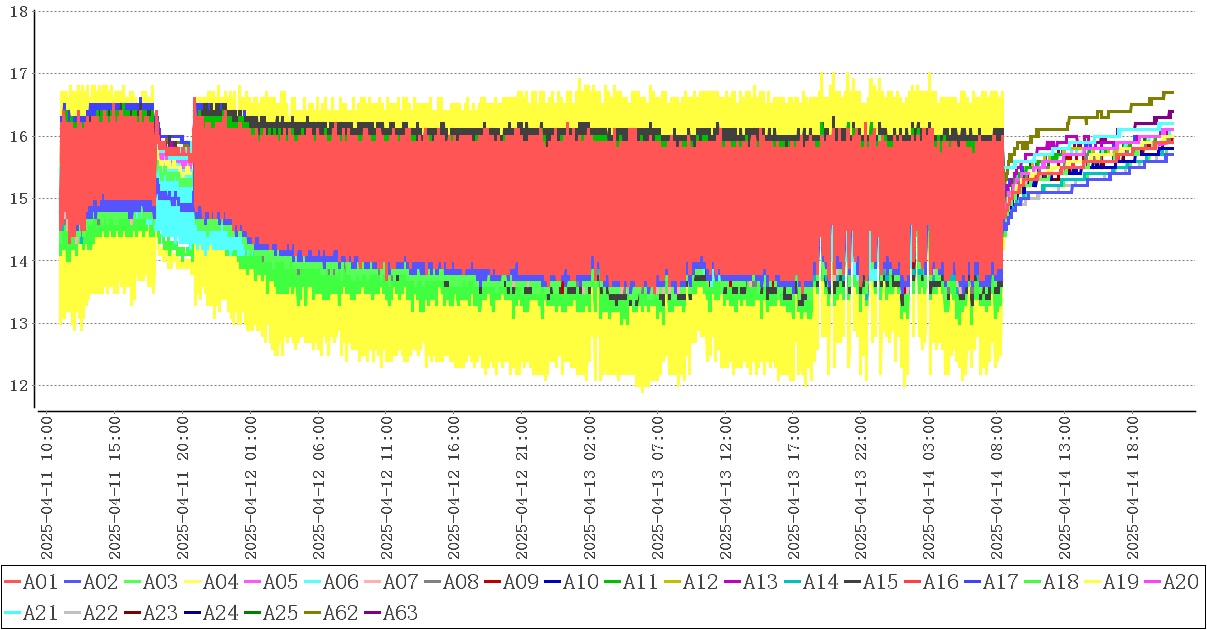This screenshot has height=630, width=1207.
Task: Click the A63 purple legend line marker
Action: point(372,613)
